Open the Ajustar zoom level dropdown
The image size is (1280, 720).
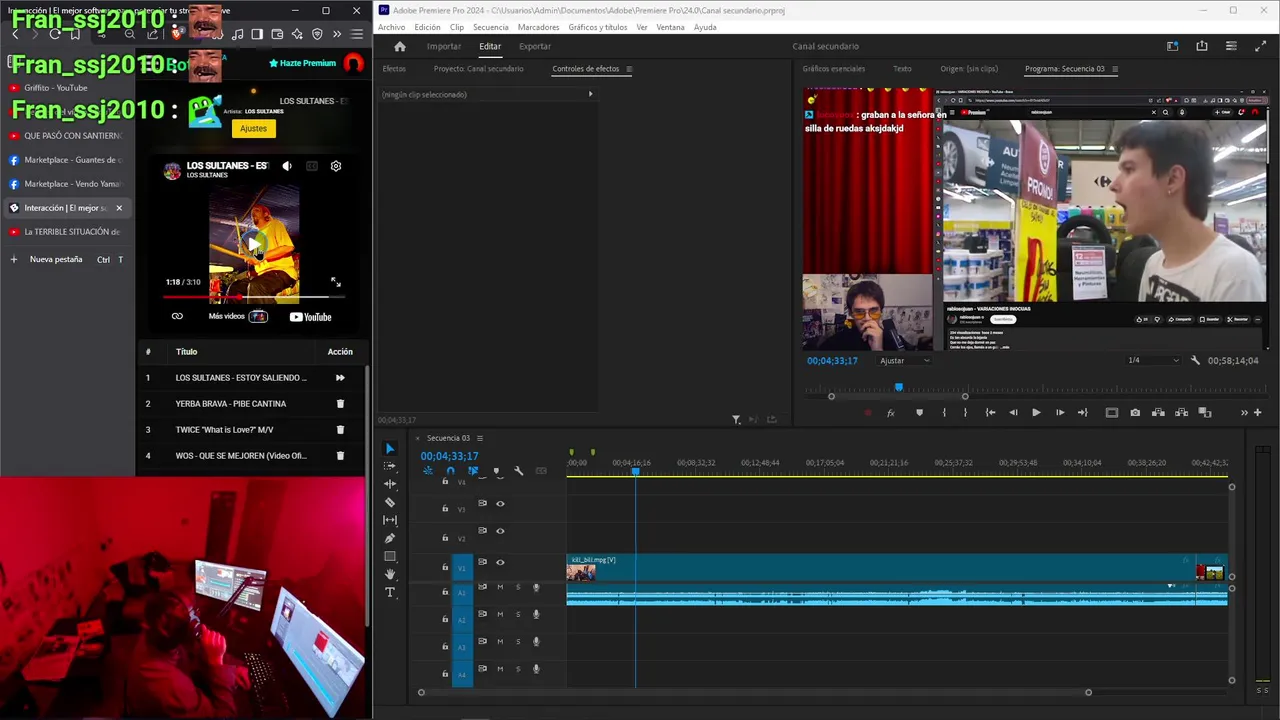click(x=904, y=360)
